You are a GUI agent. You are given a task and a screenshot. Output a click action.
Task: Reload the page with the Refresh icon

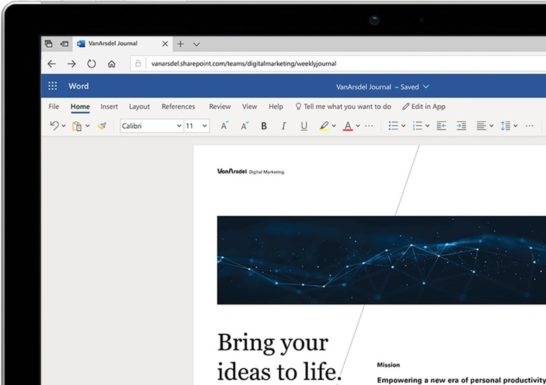(x=91, y=64)
